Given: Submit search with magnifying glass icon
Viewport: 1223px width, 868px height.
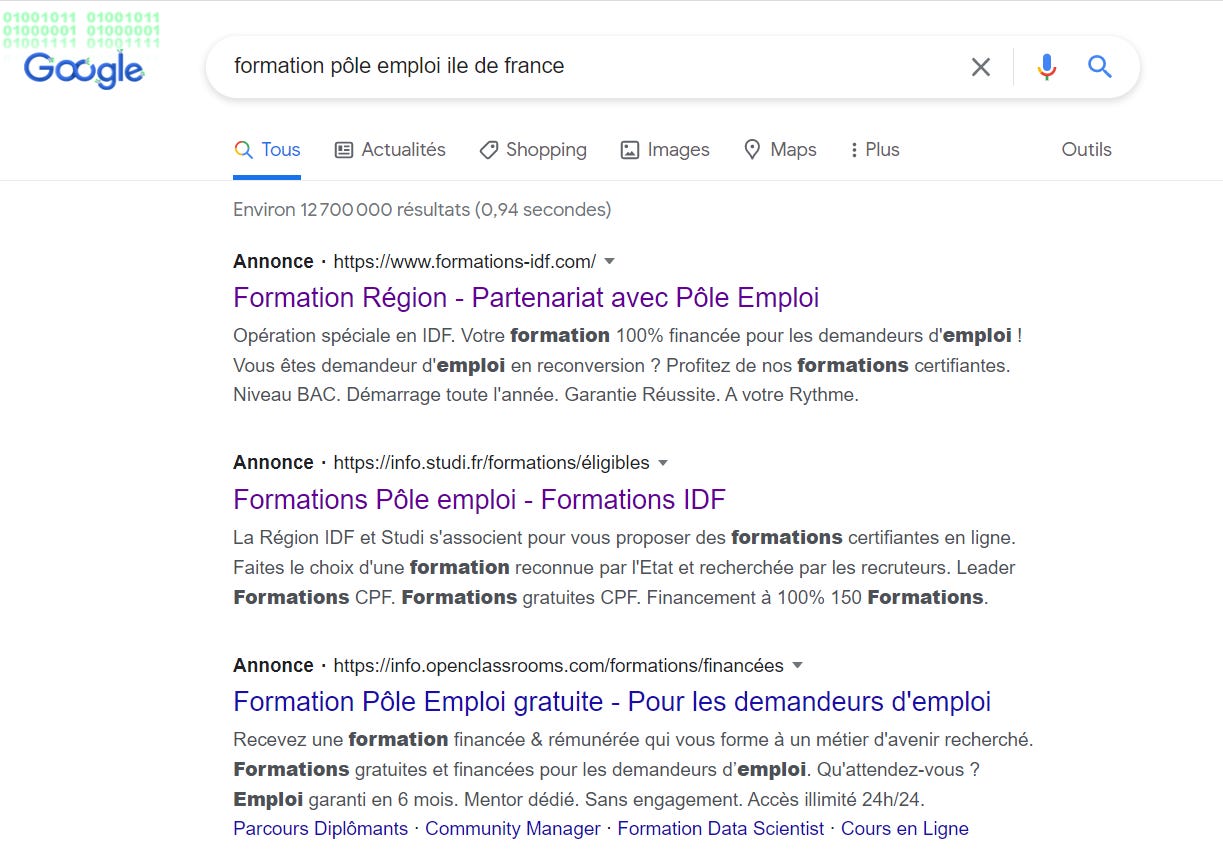Looking at the screenshot, I should (1100, 67).
